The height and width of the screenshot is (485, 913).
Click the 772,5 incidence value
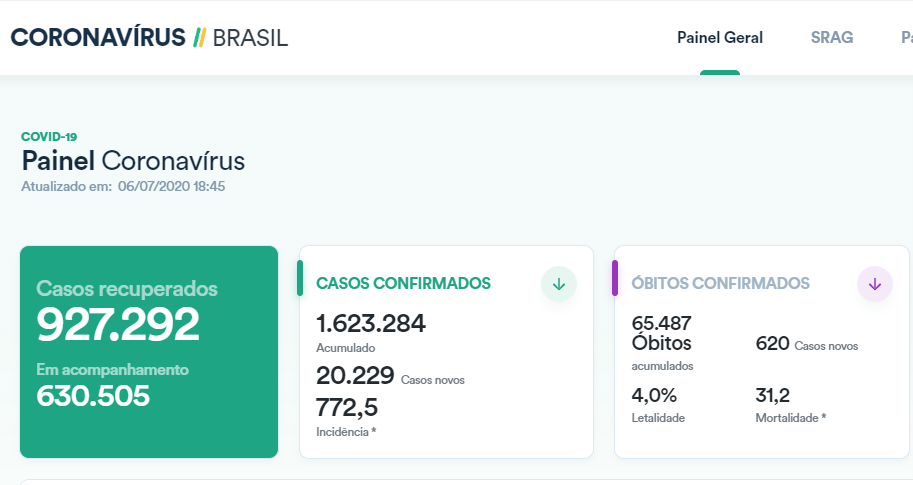pyautogui.click(x=347, y=408)
